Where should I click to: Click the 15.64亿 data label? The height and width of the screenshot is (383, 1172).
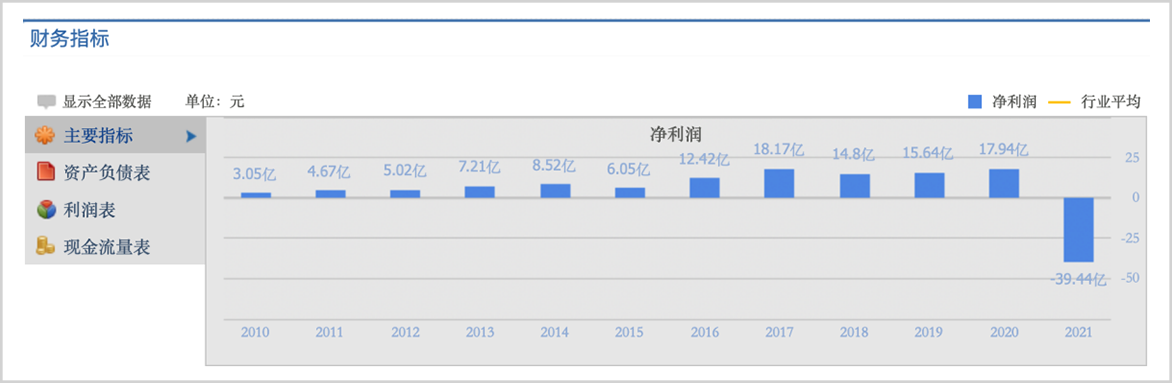click(x=928, y=154)
